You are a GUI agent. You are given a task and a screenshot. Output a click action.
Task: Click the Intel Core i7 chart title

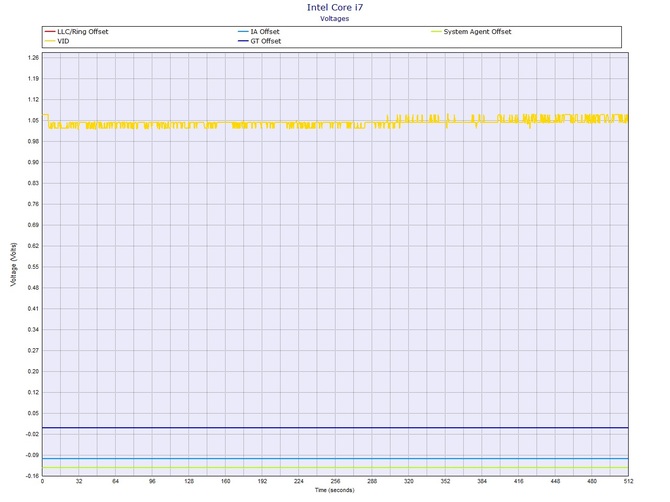click(x=335, y=7)
